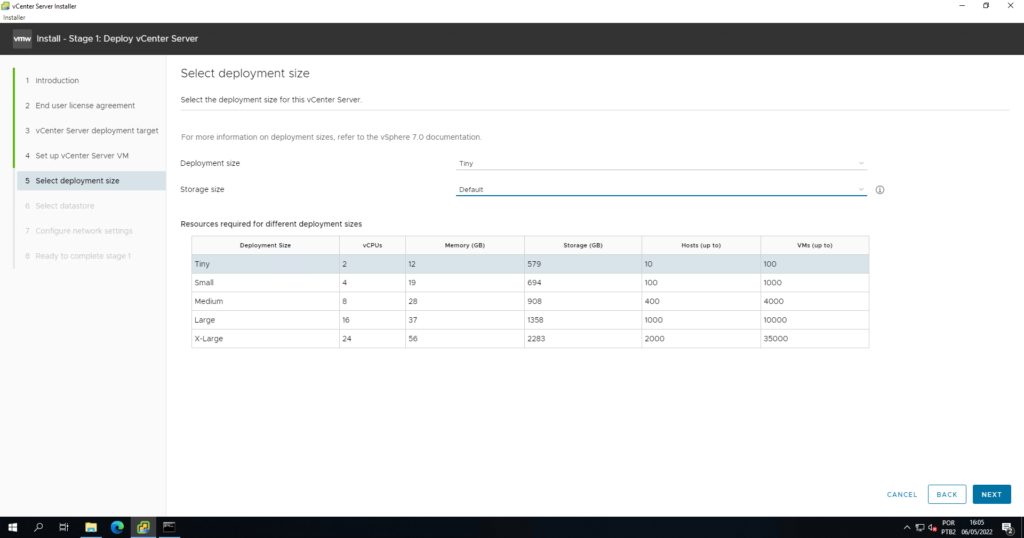Open network status tray icon
The height and width of the screenshot is (538, 1024).
click(x=920, y=528)
